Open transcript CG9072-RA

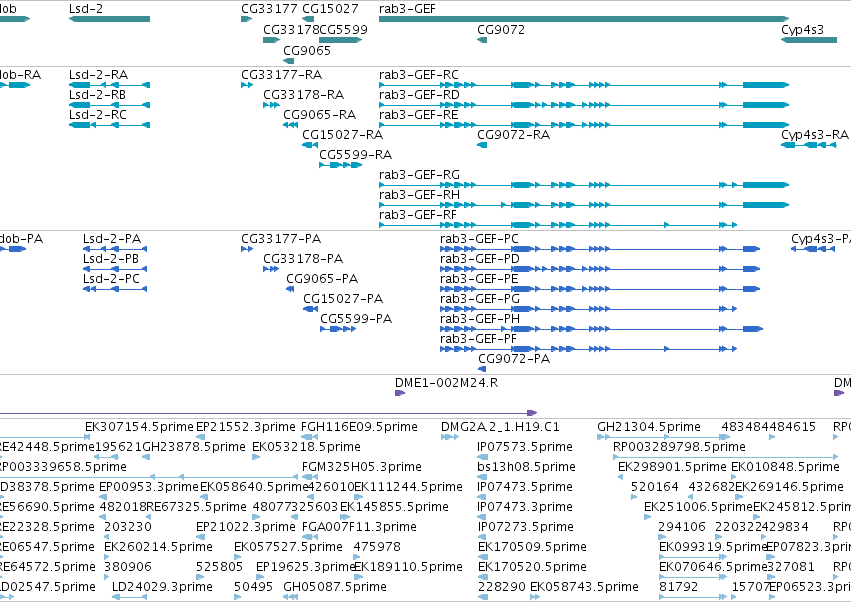coord(513,135)
